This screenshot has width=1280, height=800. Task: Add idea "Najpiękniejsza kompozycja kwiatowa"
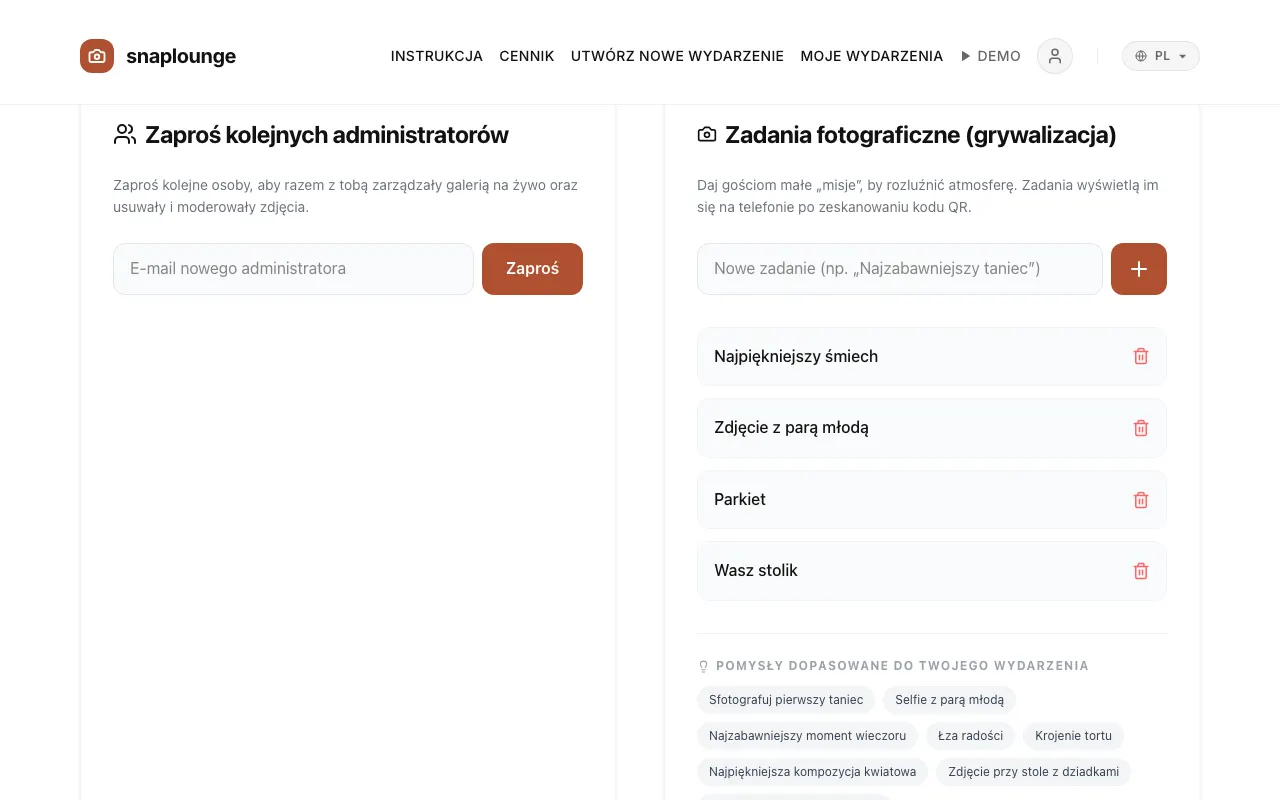[x=813, y=772]
